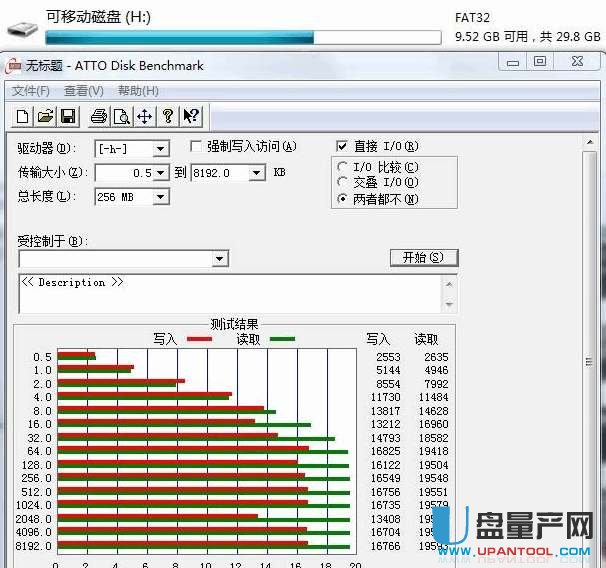Click the four-arrow move icon
The image size is (606, 568).
[x=144, y=117]
